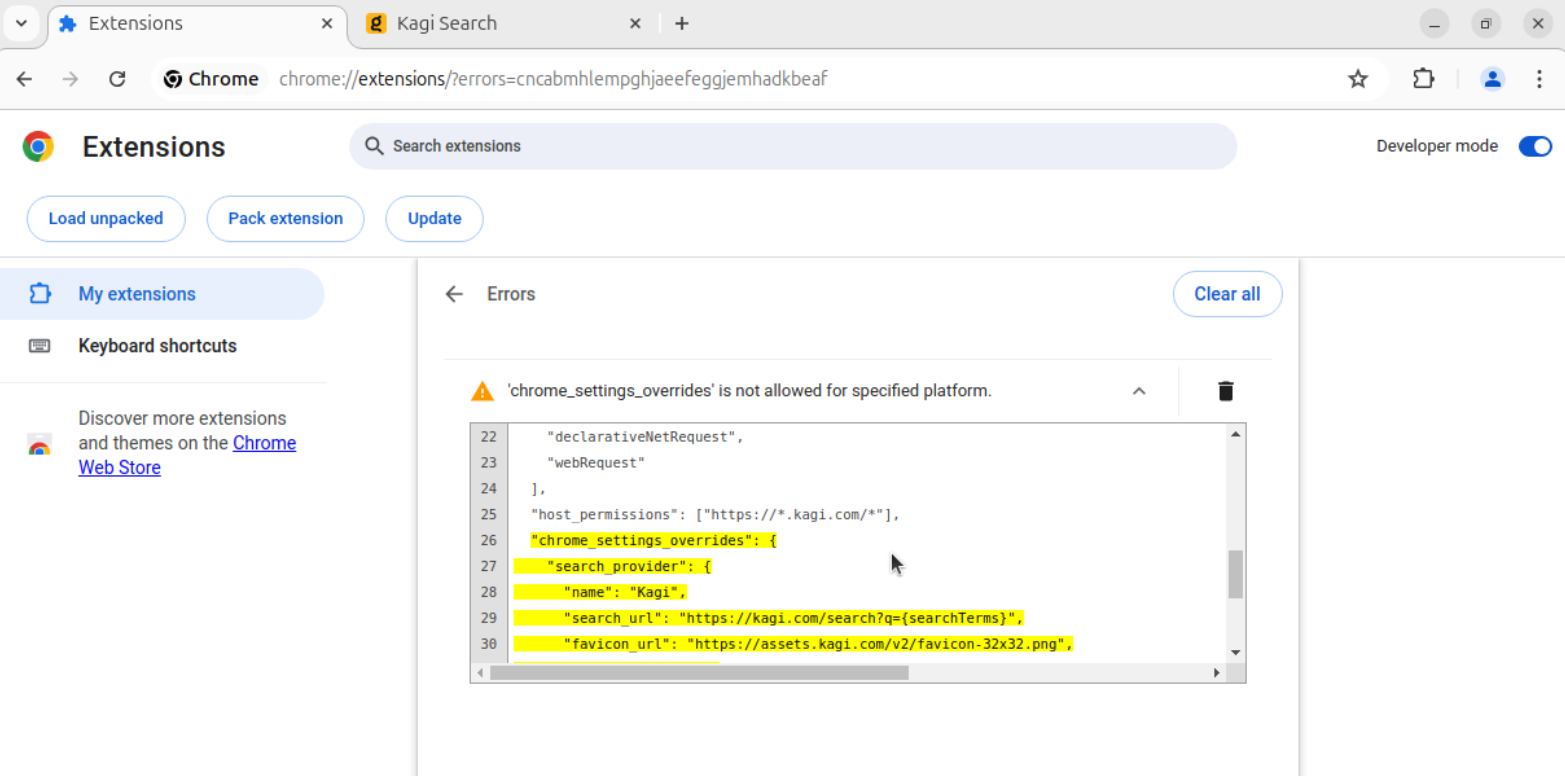Click the Pack extension button

(285, 218)
